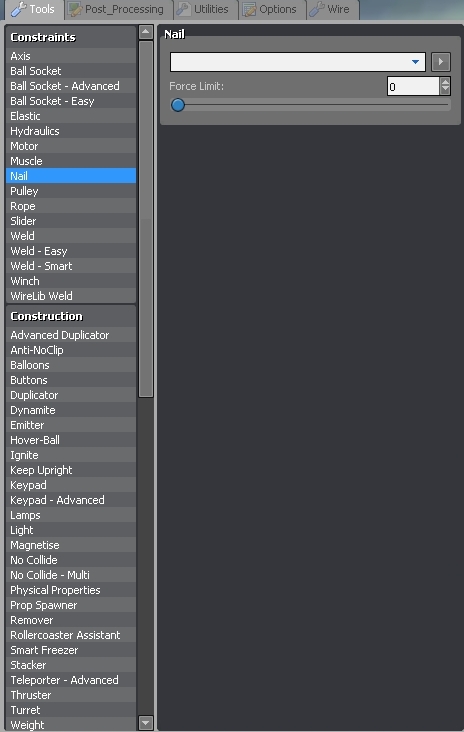Collapse the Constraints category header
This screenshot has width=464, height=732.
point(71,37)
